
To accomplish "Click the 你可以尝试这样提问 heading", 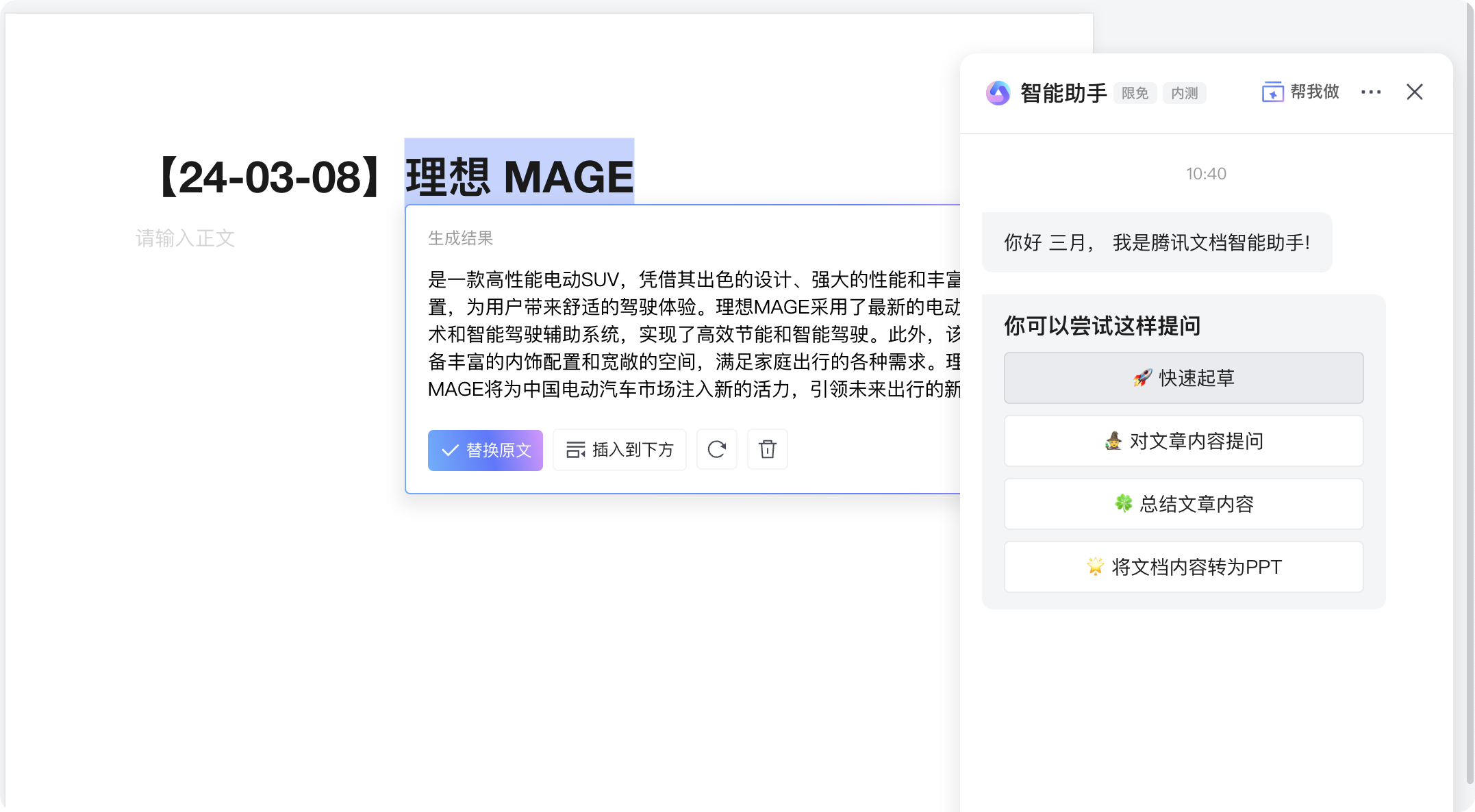I will tap(1102, 326).
